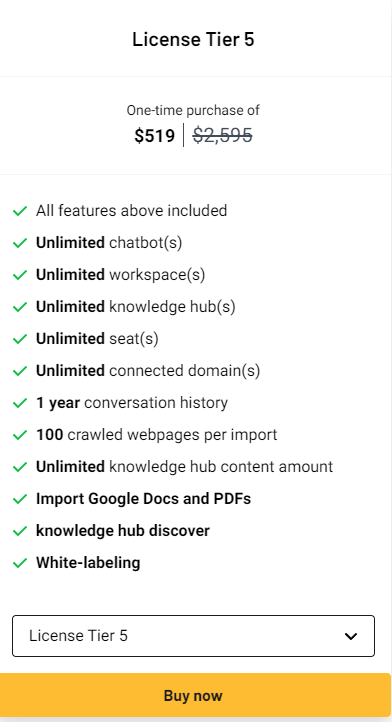Click the Unlimited knowledge hub content amount text
This screenshot has height=722, width=392.
pos(184,467)
